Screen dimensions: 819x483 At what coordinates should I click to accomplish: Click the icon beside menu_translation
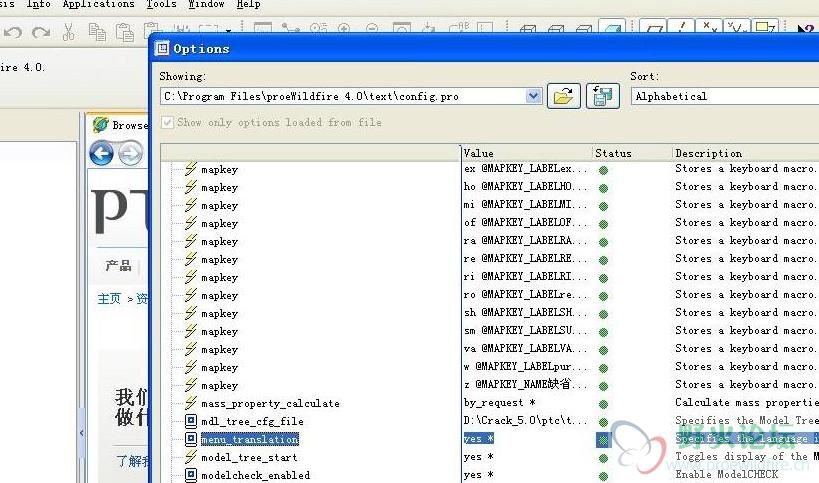point(191,439)
